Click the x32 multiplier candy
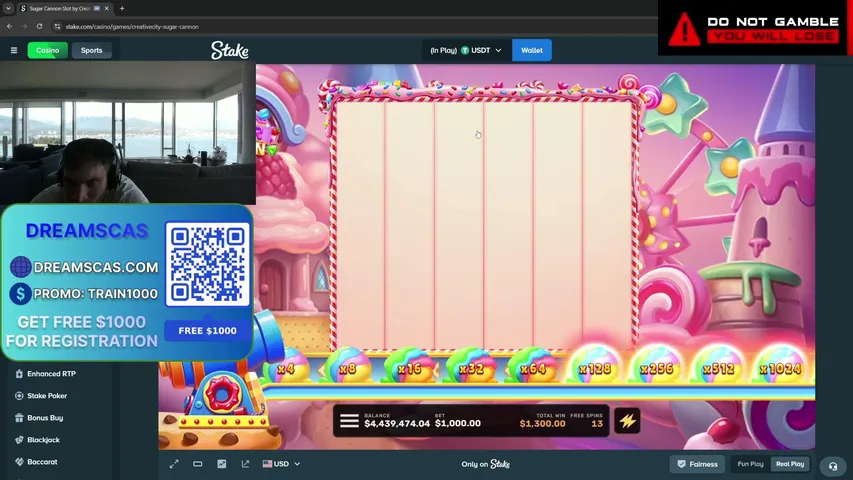This screenshot has height=480, width=853. [x=471, y=368]
